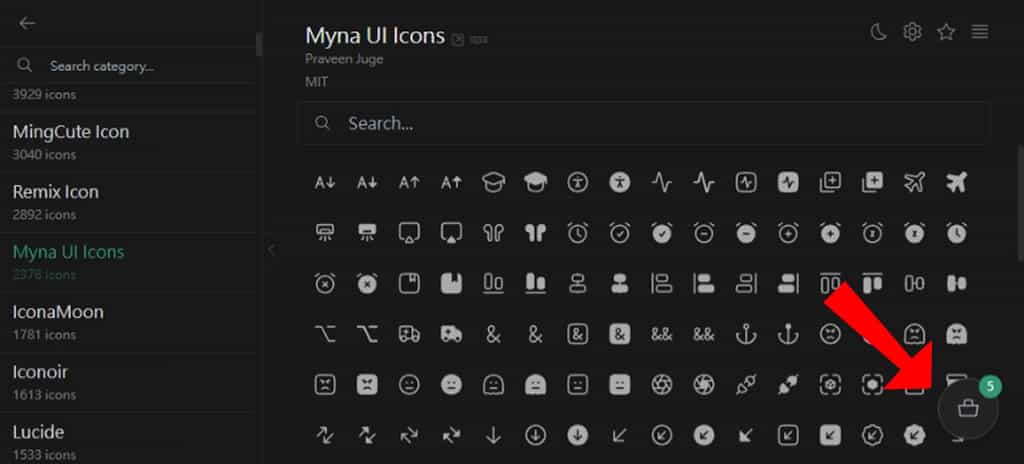Open the IconaMoon collection
Viewport: 1024px width, 464px height.
[x=128, y=322]
